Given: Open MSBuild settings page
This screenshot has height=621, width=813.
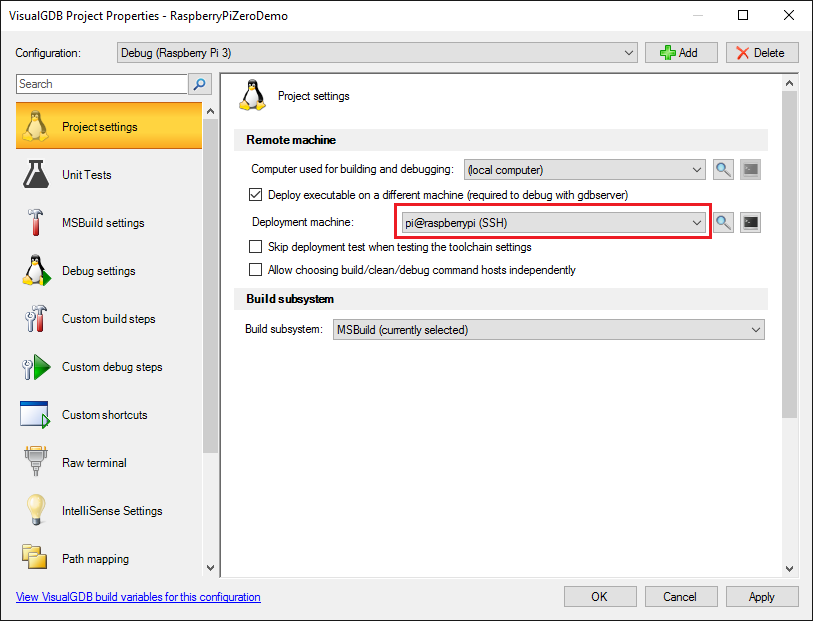Looking at the screenshot, I should (109, 223).
